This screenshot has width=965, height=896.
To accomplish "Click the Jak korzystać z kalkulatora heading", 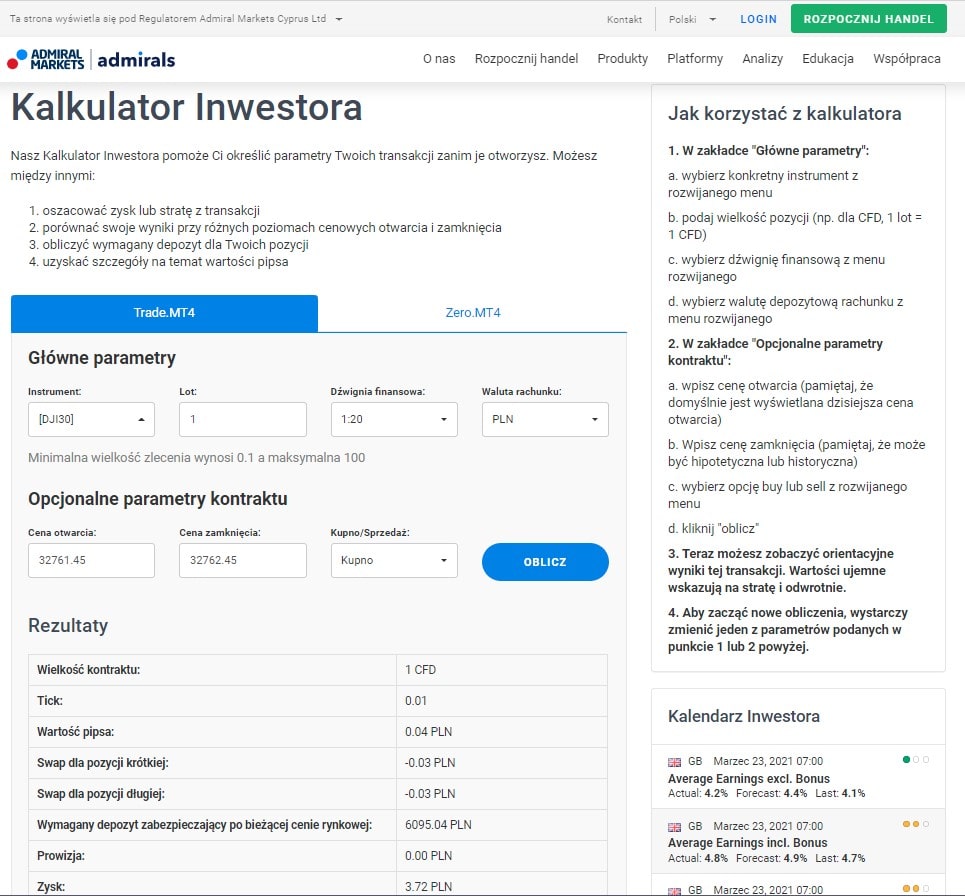I will click(785, 114).
